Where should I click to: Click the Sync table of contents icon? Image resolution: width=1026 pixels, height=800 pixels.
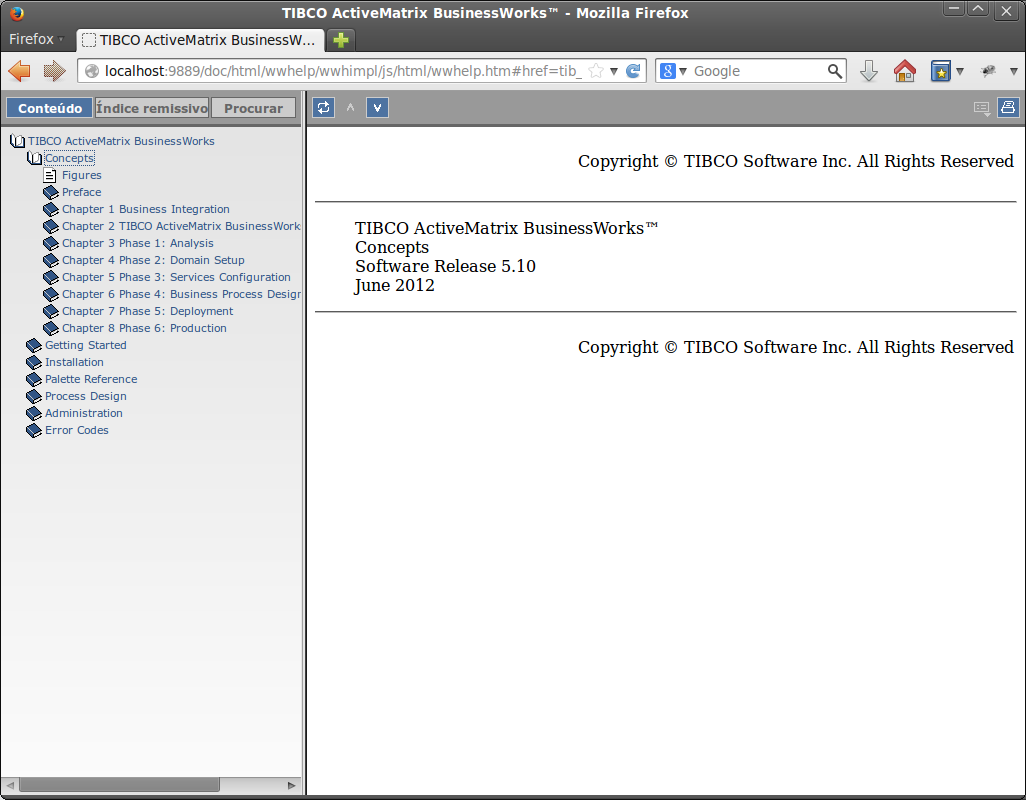click(x=323, y=108)
